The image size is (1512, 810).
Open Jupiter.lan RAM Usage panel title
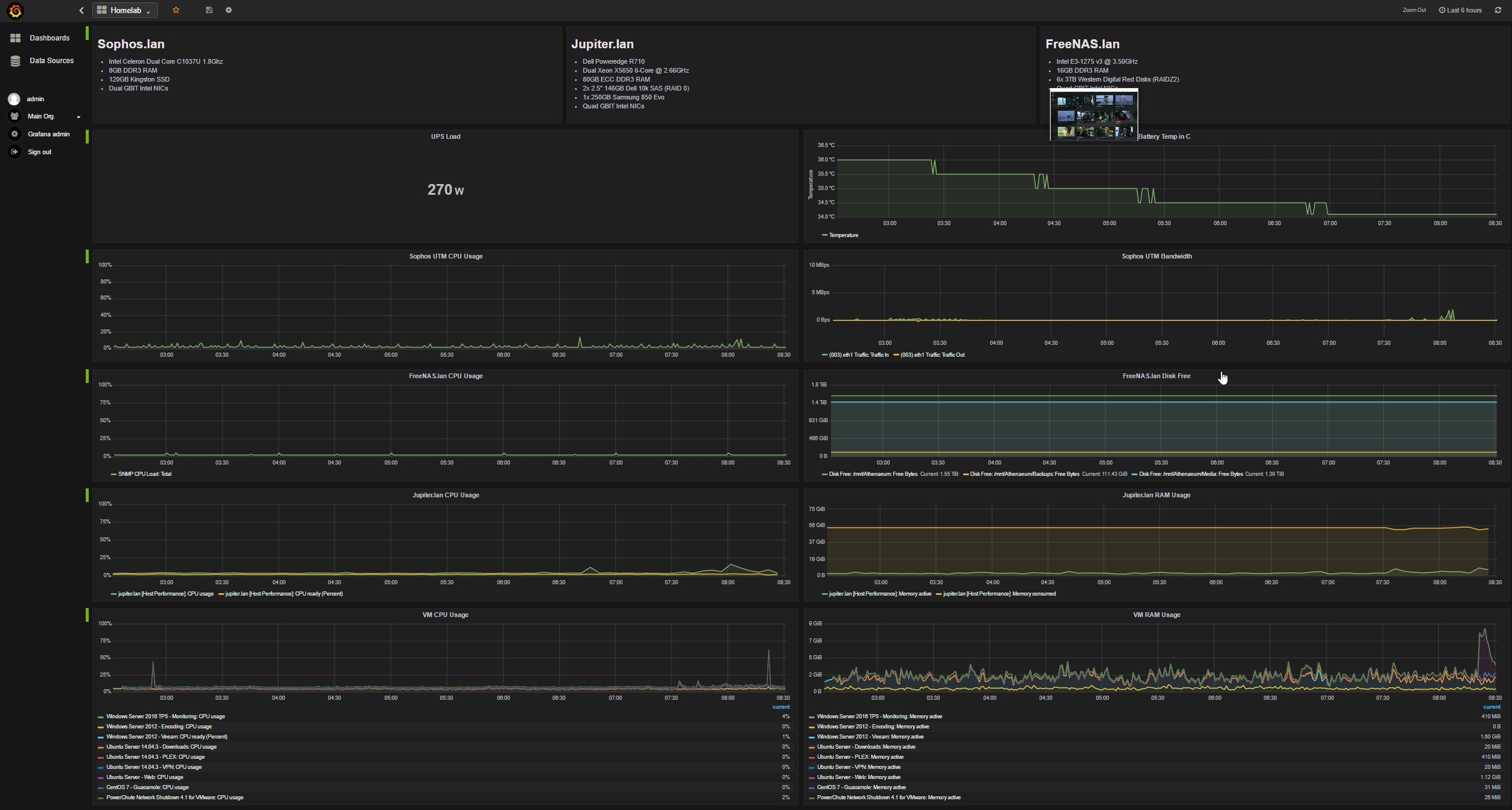[x=1156, y=495]
